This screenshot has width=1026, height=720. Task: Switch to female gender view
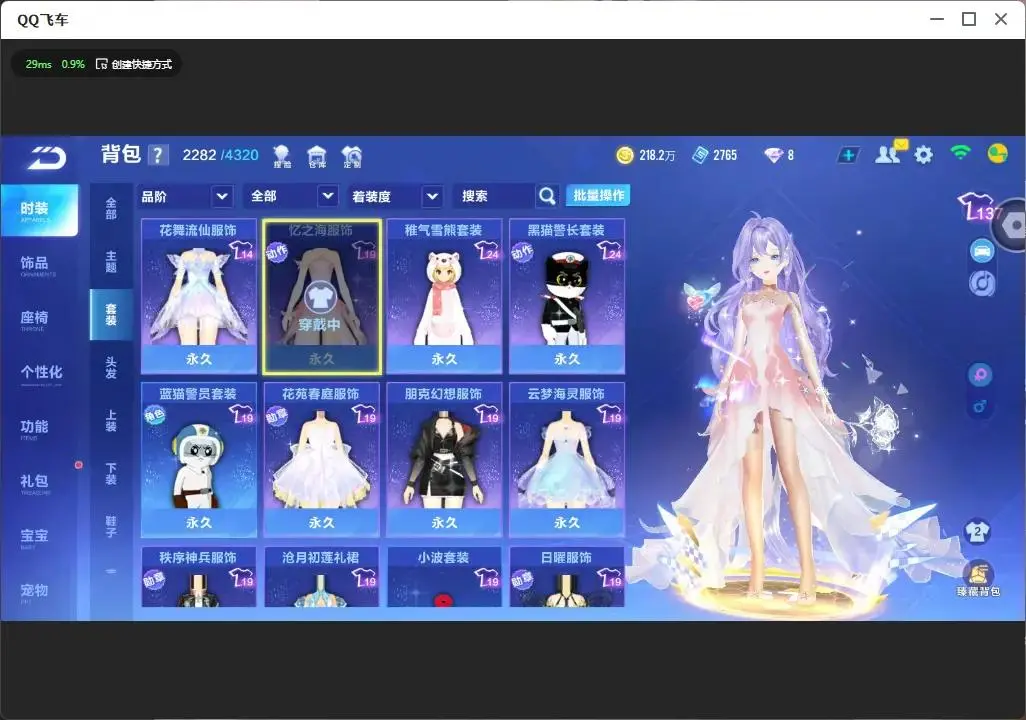point(980,375)
